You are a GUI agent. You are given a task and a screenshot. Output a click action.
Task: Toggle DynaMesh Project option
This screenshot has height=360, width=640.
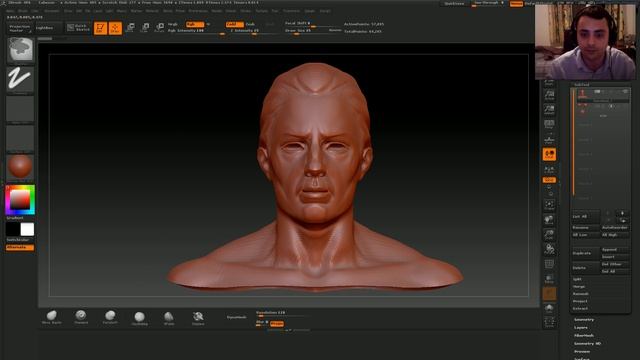click(277, 324)
